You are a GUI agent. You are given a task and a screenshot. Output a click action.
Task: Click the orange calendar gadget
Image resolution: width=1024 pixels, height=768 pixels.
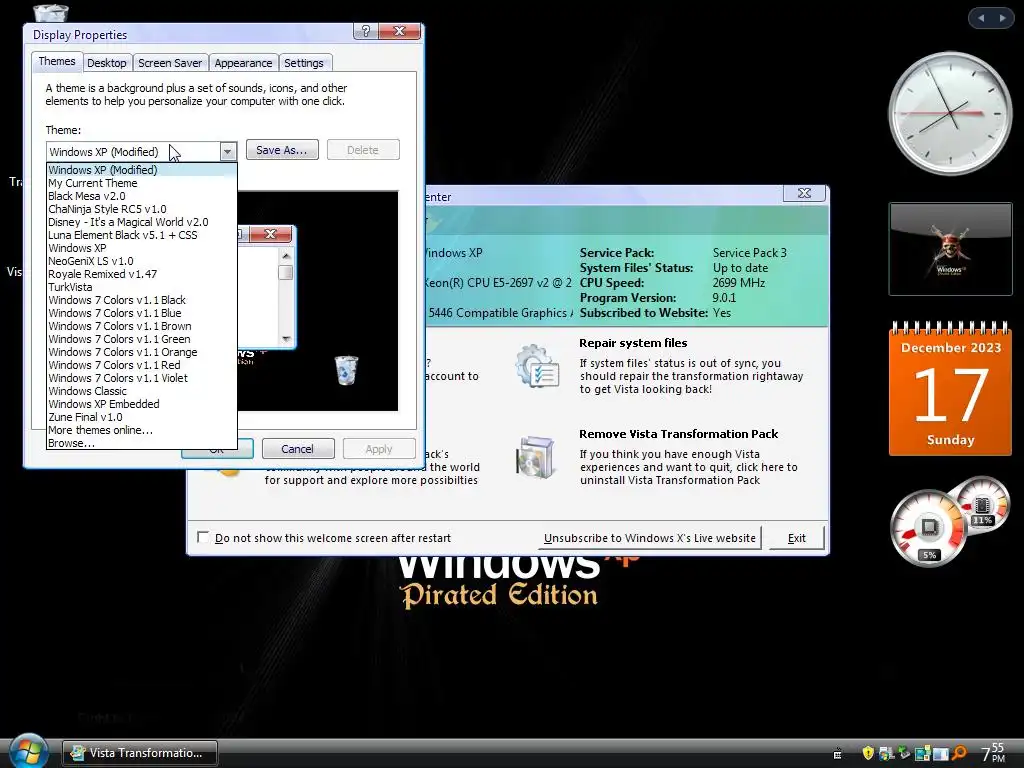950,389
